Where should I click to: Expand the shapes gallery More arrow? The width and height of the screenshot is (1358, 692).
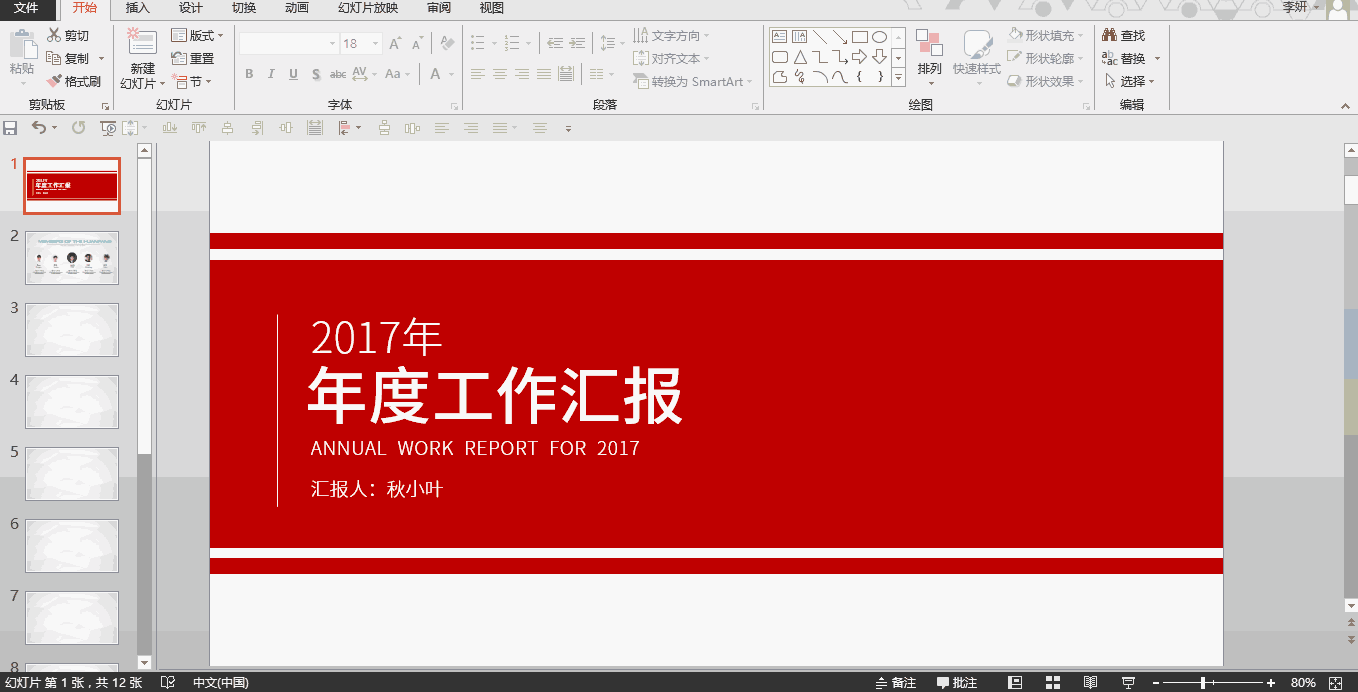pos(898,77)
